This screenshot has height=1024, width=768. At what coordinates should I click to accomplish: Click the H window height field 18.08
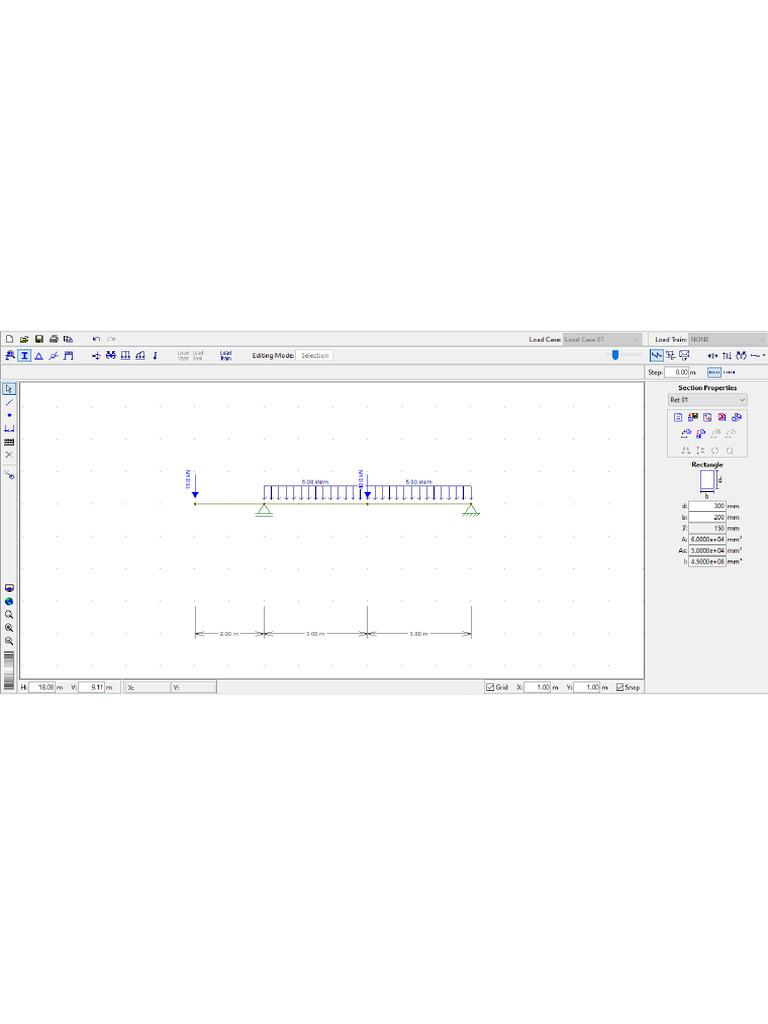[42, 687]
